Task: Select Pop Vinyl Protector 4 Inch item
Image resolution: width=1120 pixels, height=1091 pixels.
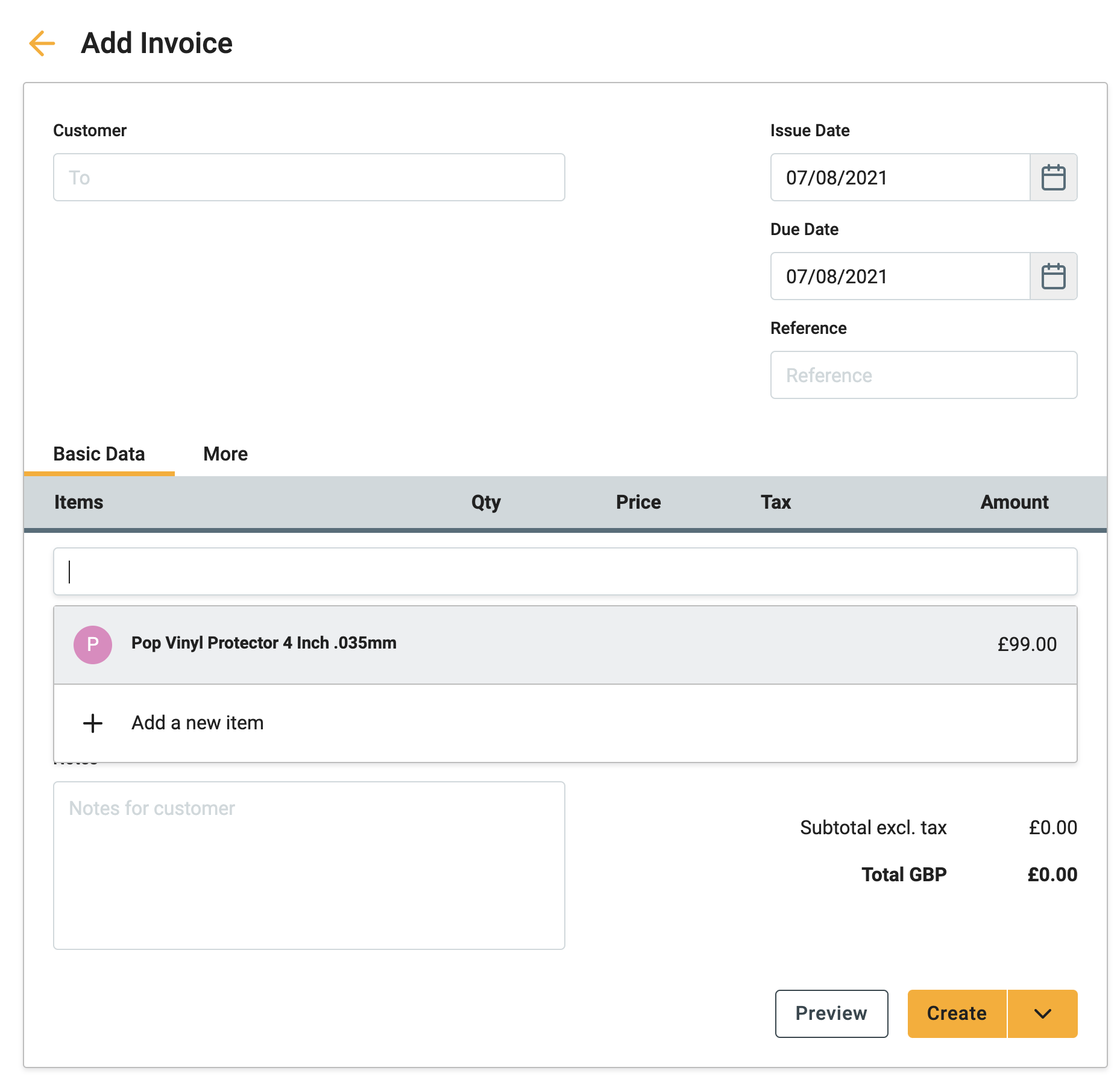Action: click(x=264, y=643)
